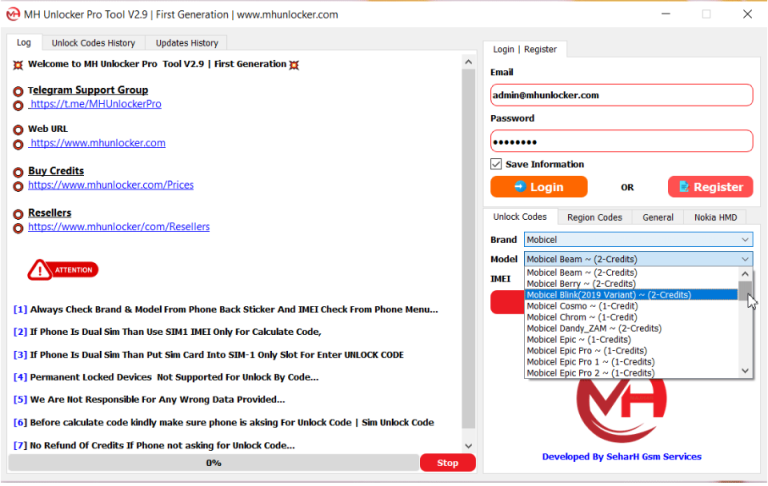Open the https://www.mhunlocker.com link
Image resolution: width=768 pixels, height=486 pixels.
[97, 143]
